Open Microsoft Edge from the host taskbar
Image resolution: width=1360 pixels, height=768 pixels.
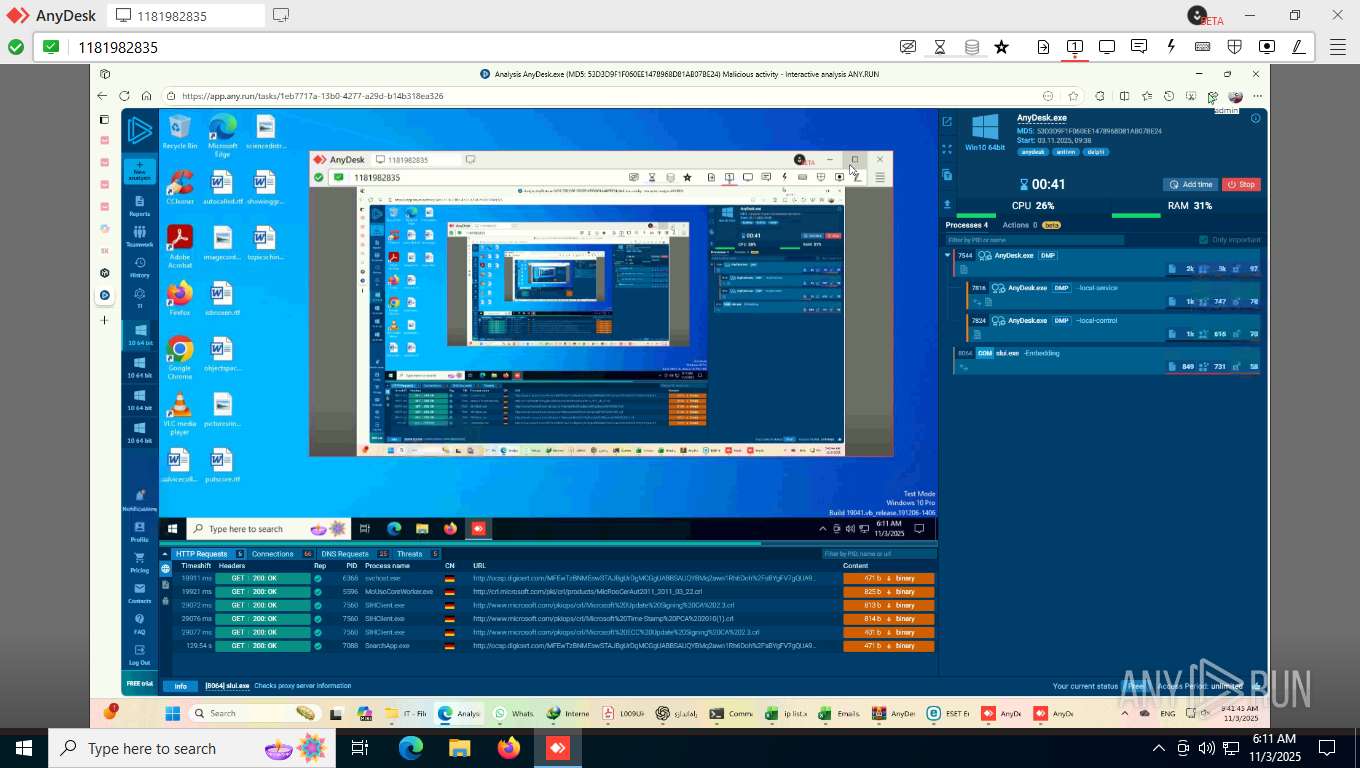point(411,748)
